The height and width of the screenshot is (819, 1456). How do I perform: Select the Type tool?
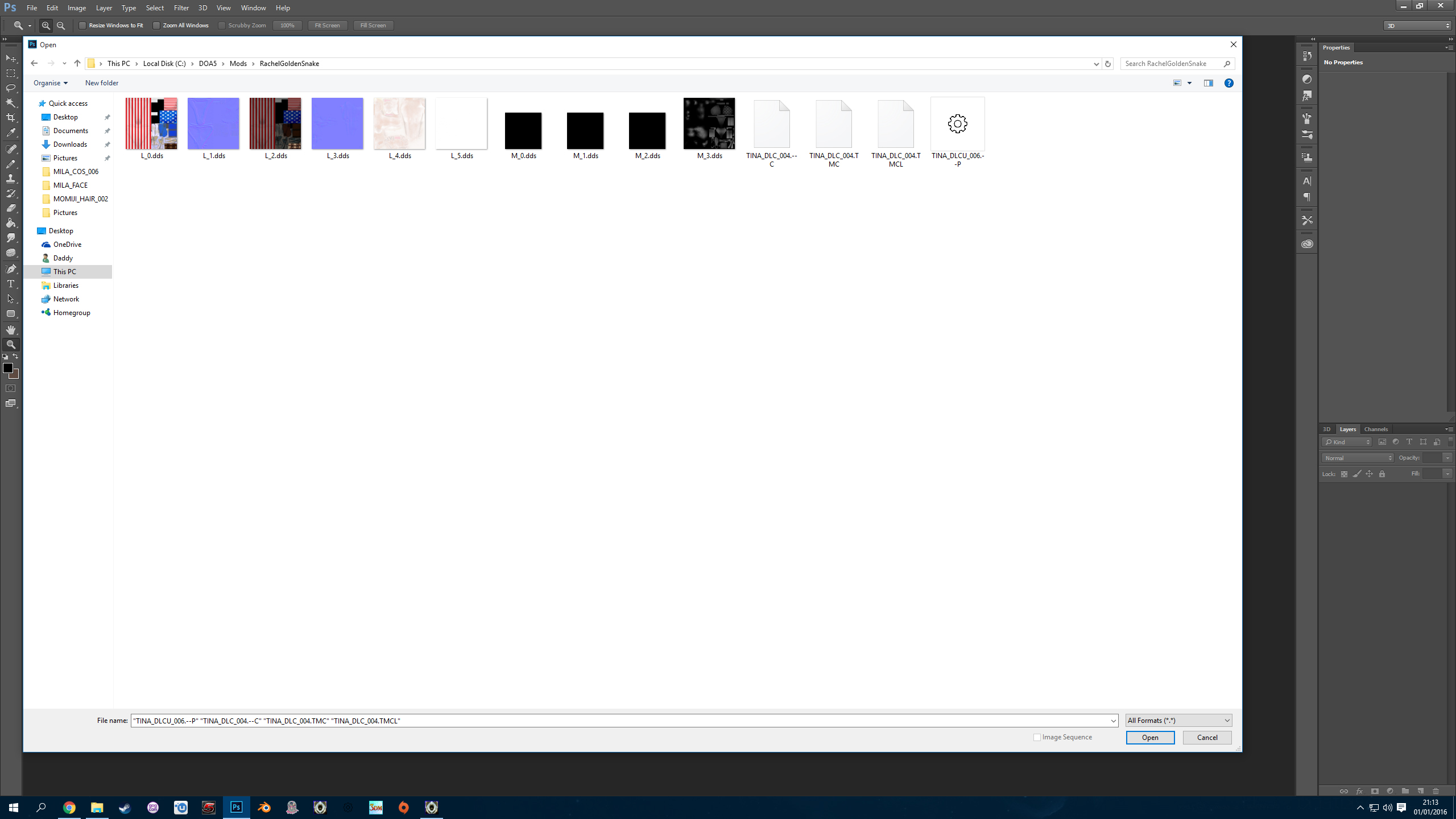point(11,284)
